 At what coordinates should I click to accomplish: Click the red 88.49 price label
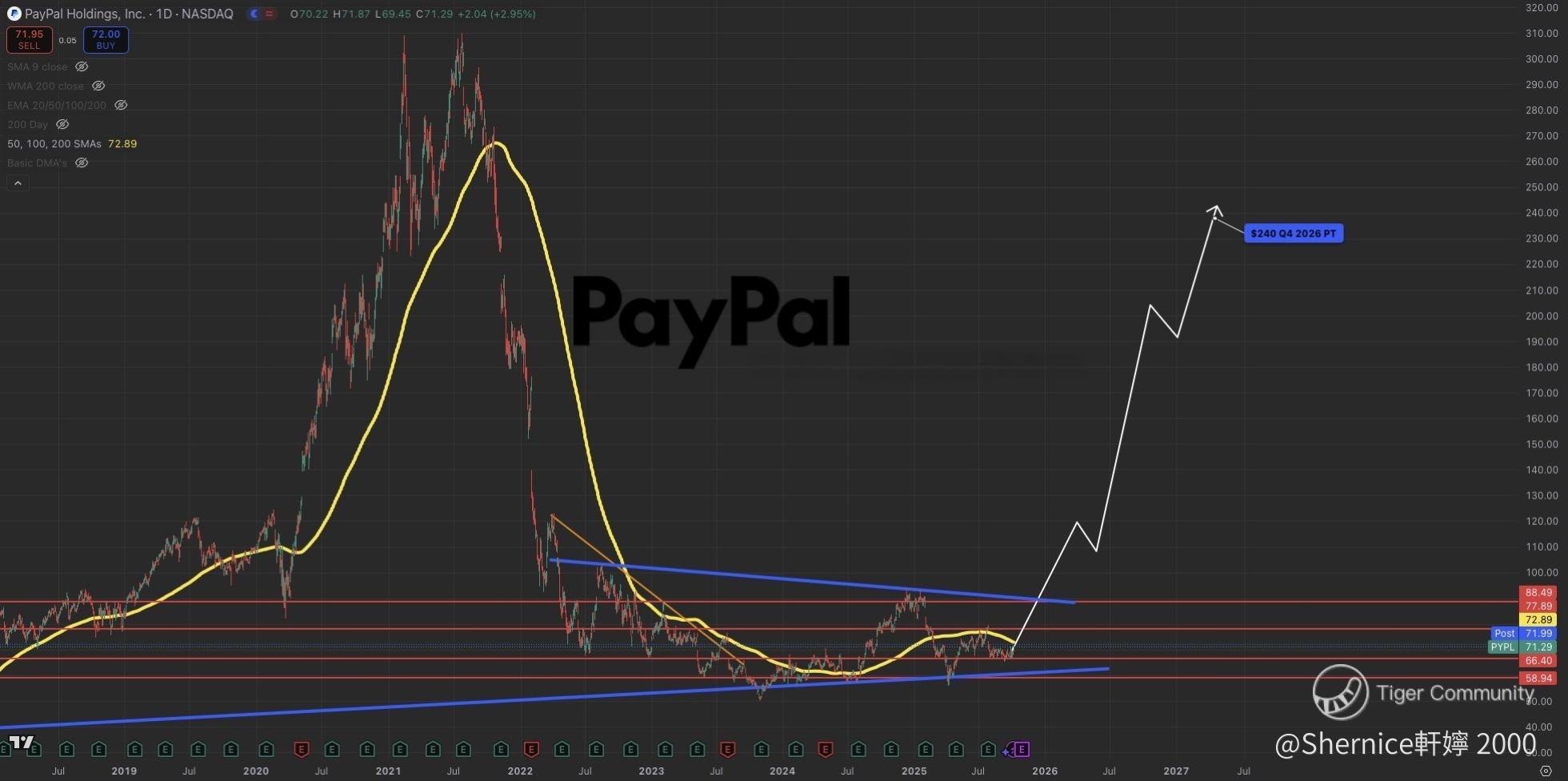click(1538, 593)
